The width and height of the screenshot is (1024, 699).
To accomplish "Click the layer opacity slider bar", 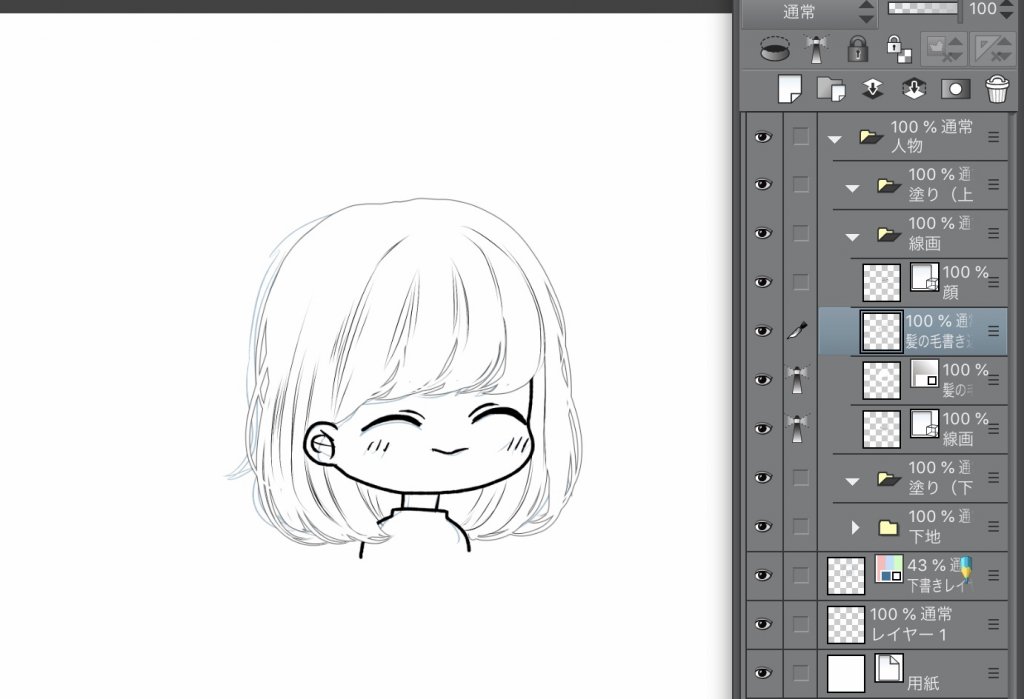I will (x=924, y=10).
